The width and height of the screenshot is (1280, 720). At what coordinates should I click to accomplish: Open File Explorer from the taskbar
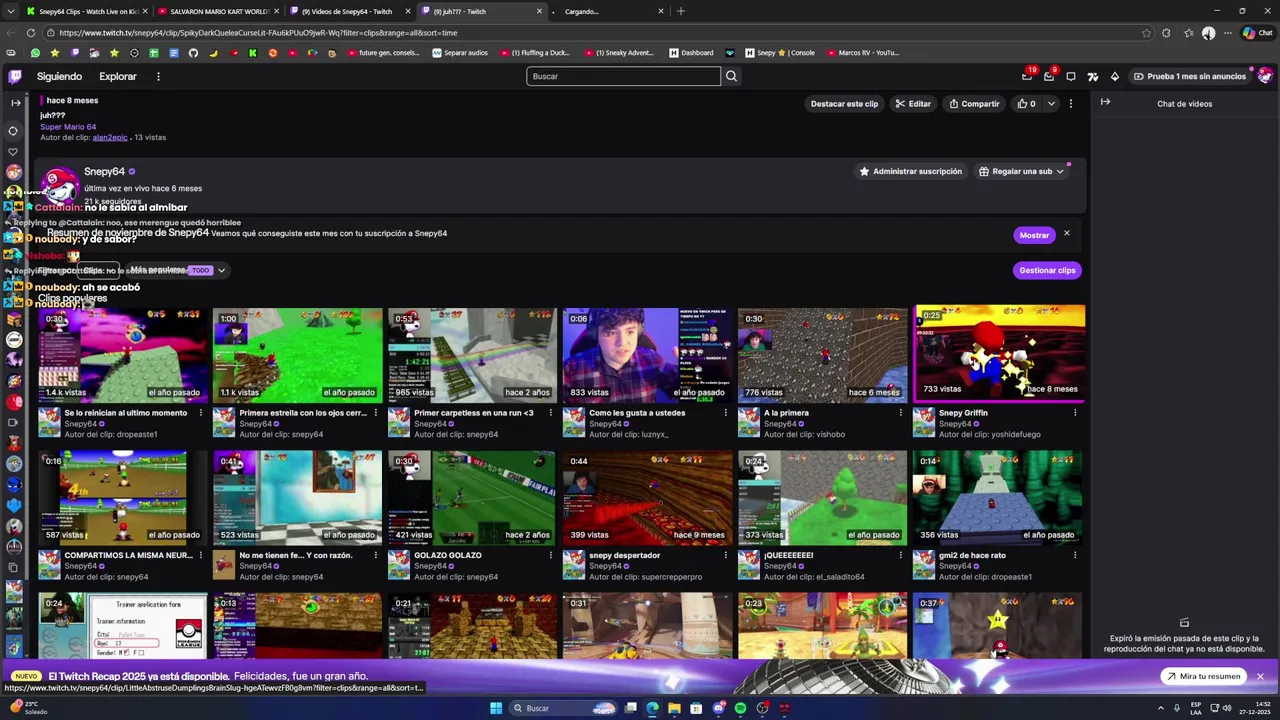[x=674, y=708]
